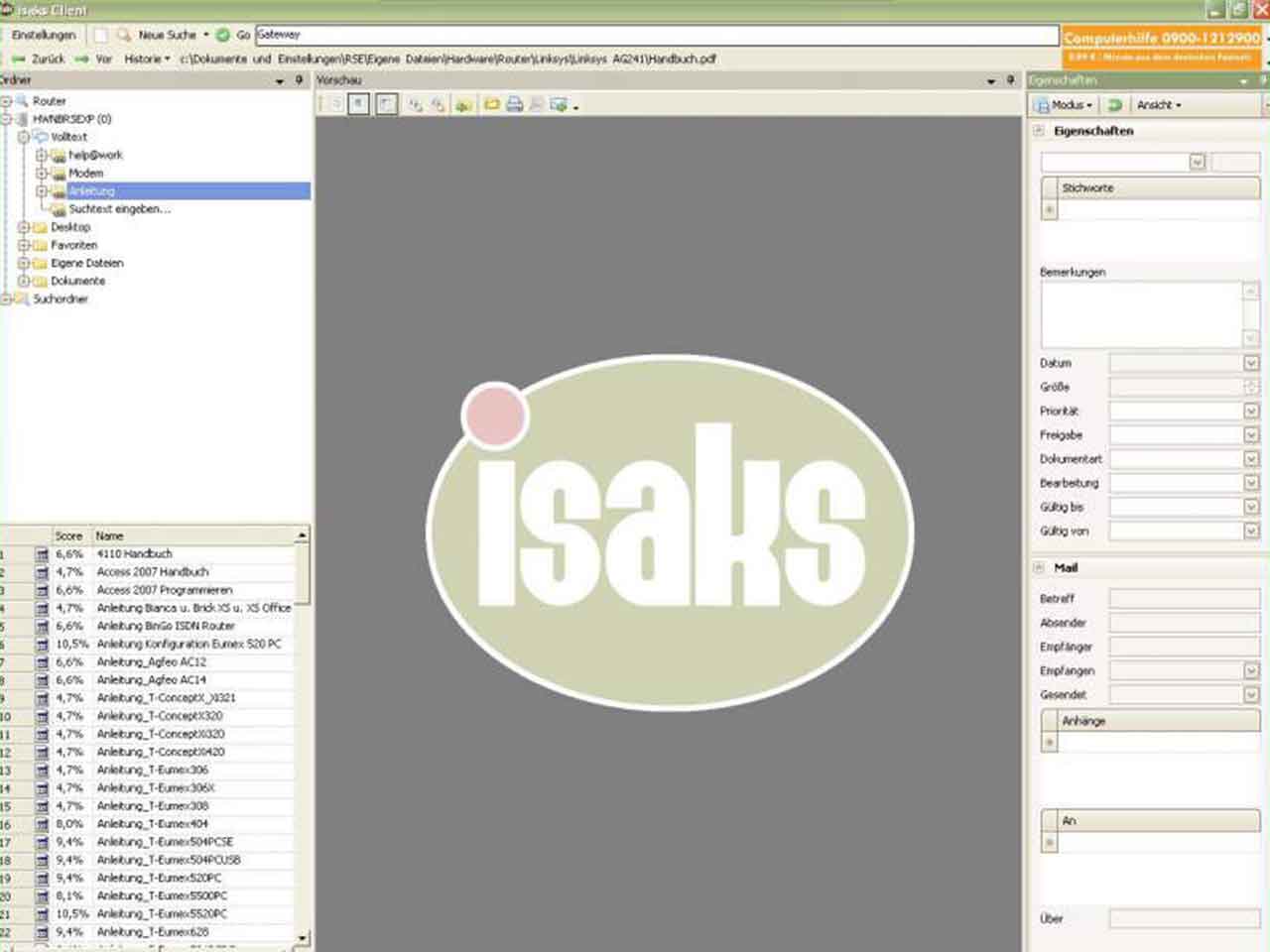This screenshot has width=1270, height=952.
Task: Open the Ordner panel dropdown arrow
Action: pyautogui.click(x=280, y=81)
